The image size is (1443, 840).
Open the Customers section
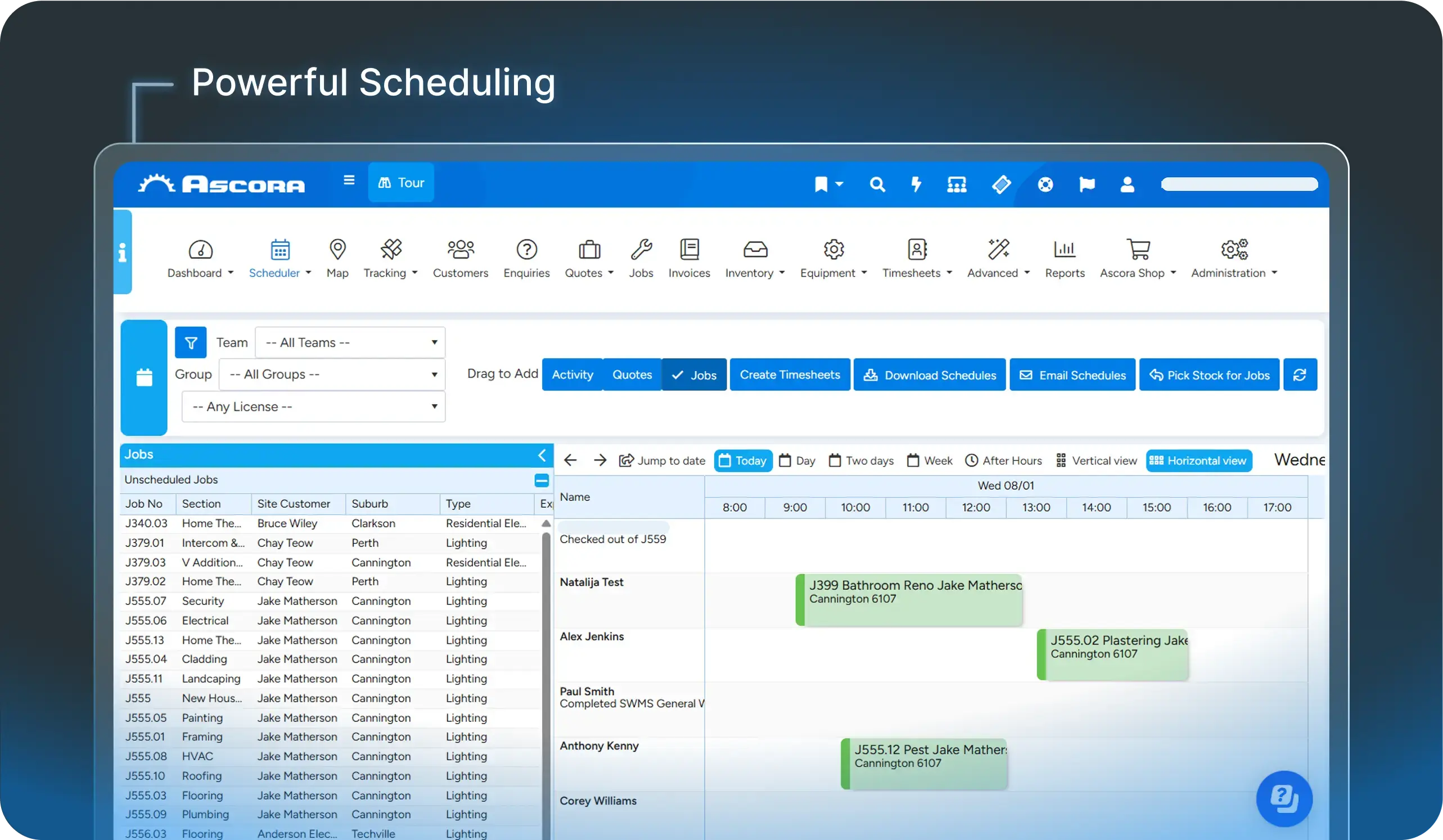460,259
